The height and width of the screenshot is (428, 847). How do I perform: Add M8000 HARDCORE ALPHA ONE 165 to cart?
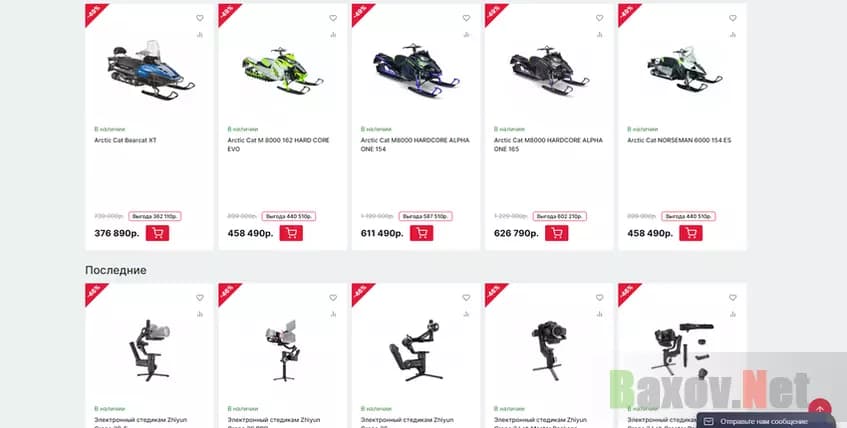[x=556, y=233]
